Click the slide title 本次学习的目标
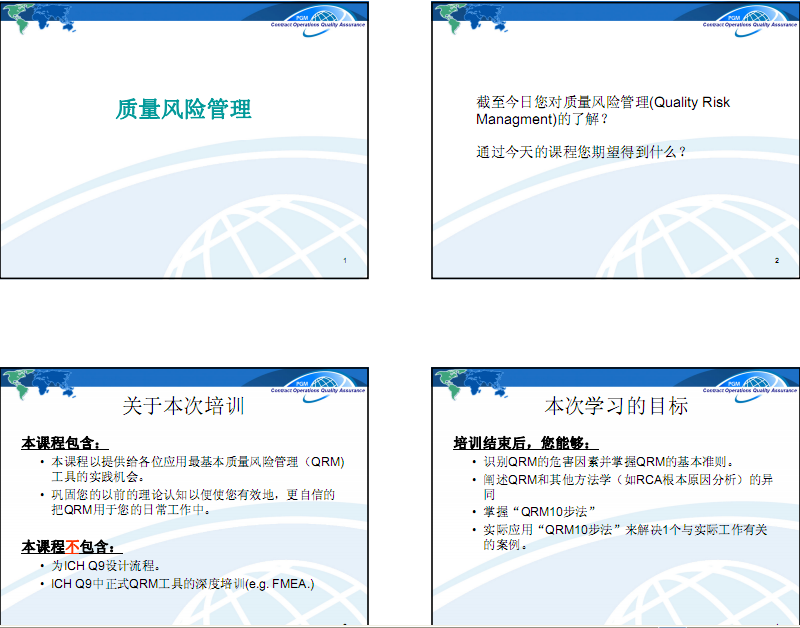The height and width of the screenshot is (628, 800). click(x=616, y=406)
